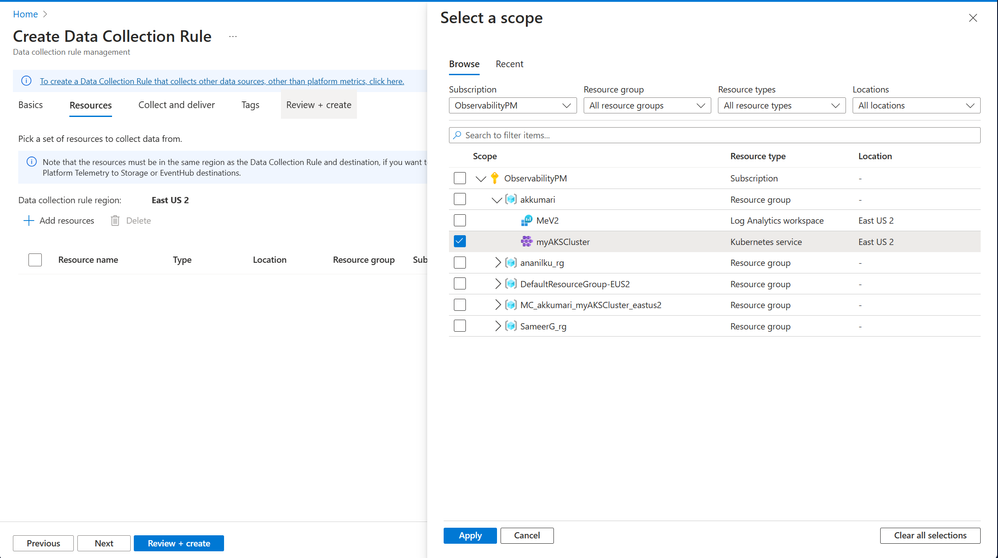Open the Subscription dropdown
The image size is (998, 558).
512,105
